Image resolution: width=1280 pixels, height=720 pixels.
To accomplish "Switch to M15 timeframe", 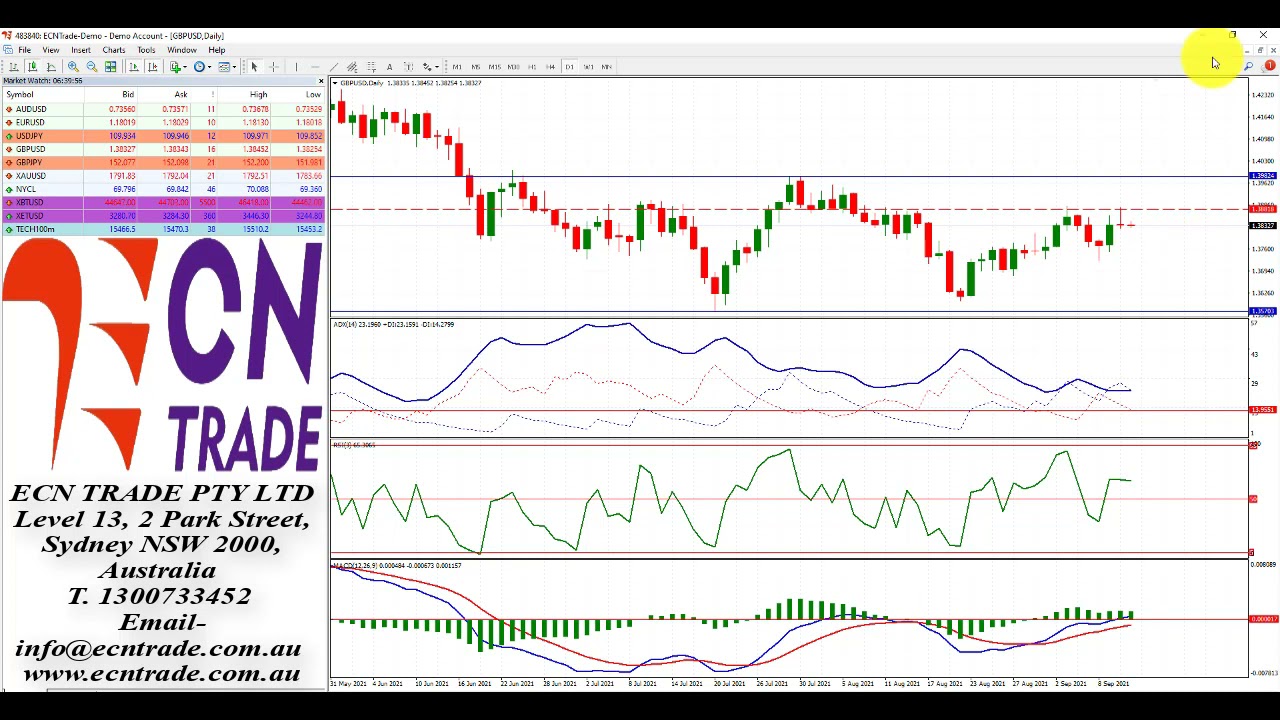I will pos(495,67).
